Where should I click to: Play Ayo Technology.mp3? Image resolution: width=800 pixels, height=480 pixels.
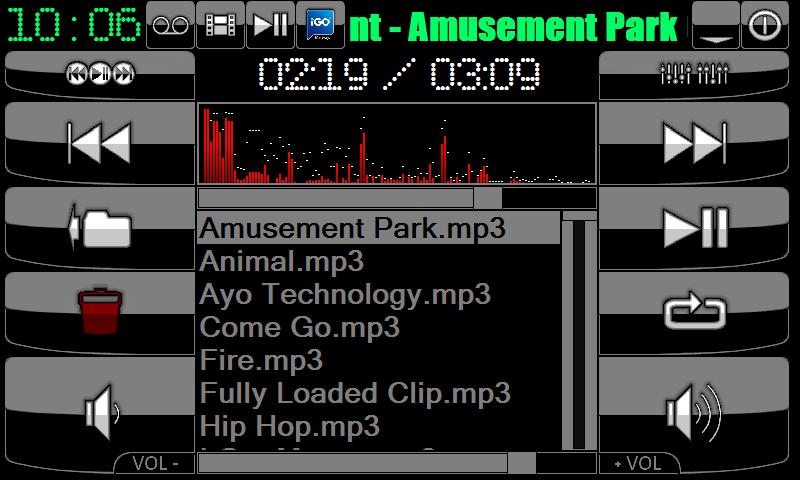tap(379, 294)
